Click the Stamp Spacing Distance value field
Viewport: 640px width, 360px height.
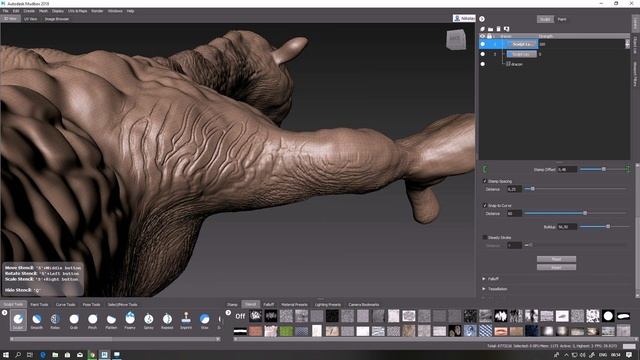[514, 189]
